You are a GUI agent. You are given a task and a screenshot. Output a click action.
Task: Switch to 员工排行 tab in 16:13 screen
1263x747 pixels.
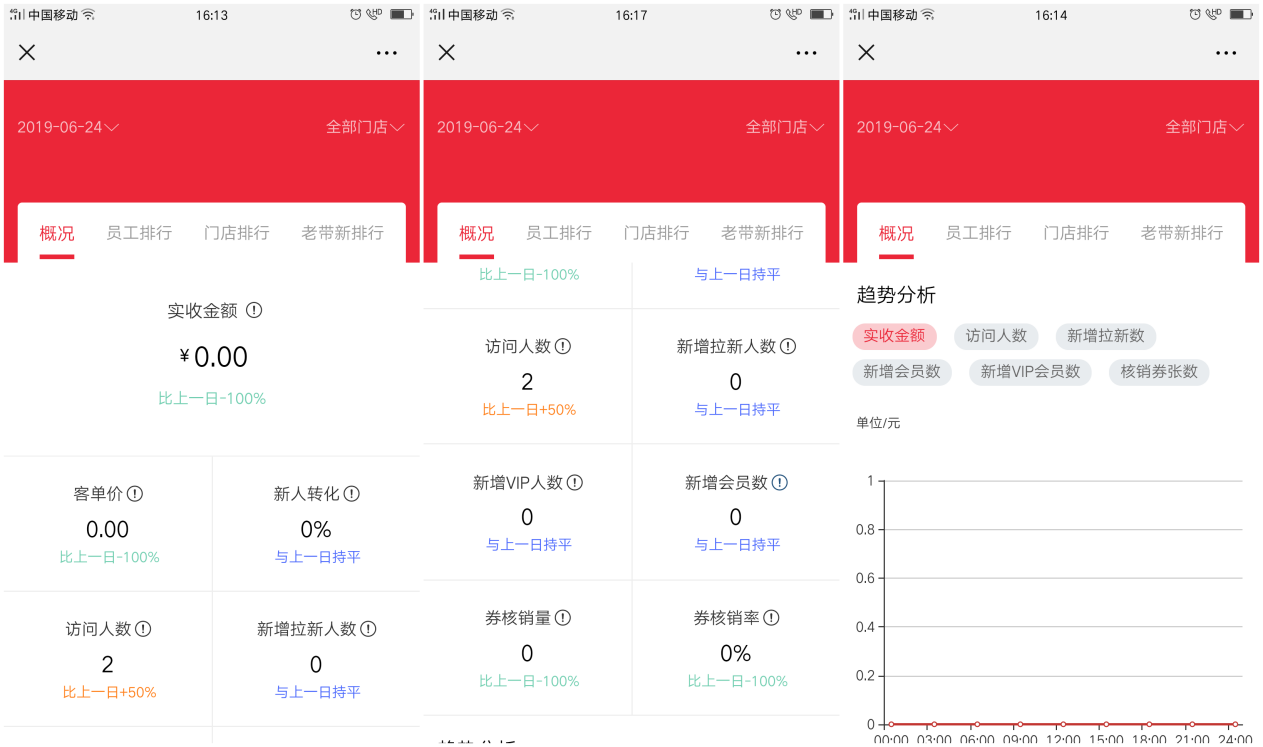(139, 233)
